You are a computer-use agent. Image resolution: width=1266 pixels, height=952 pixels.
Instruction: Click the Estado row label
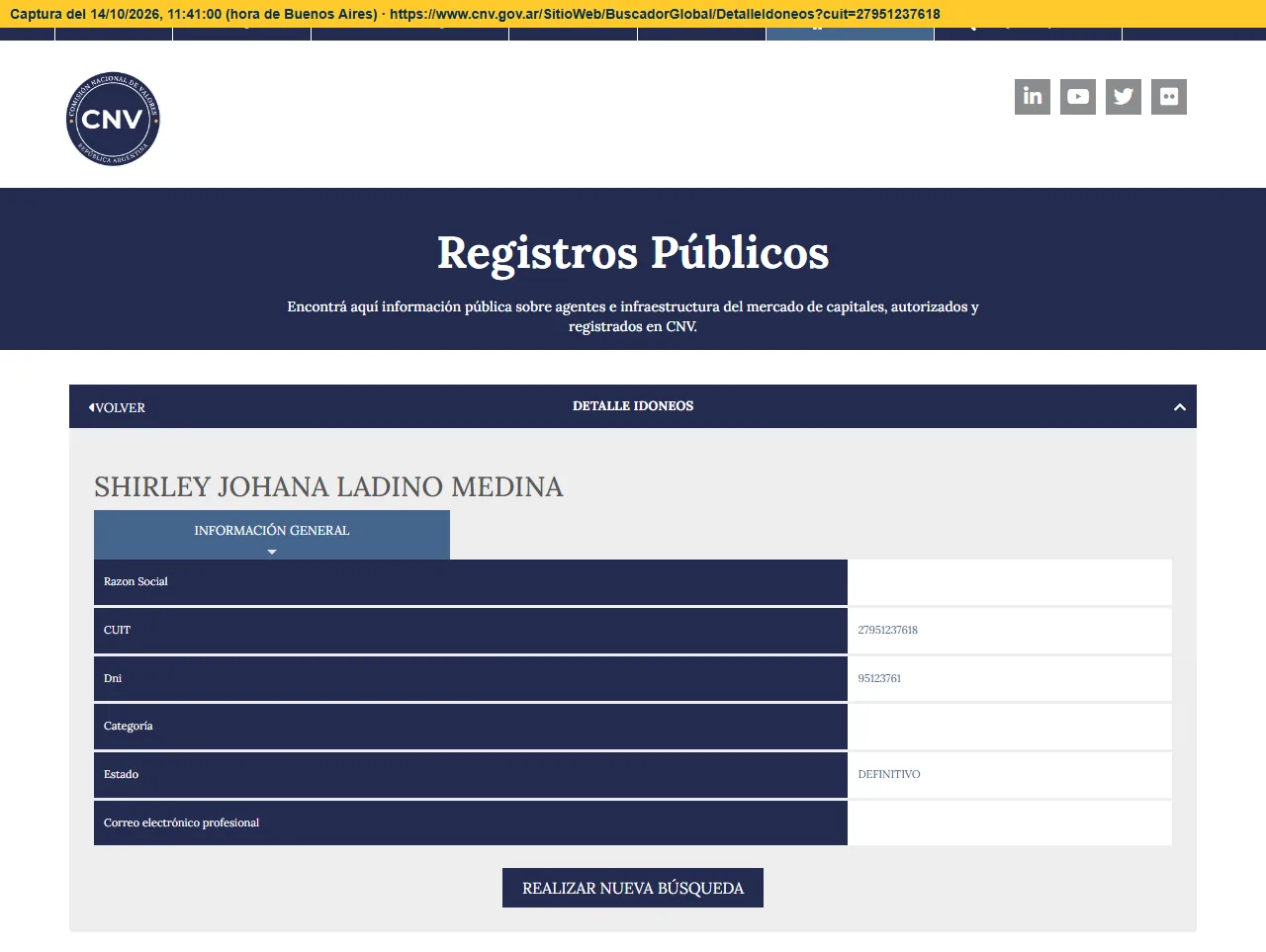coord(121,774)
